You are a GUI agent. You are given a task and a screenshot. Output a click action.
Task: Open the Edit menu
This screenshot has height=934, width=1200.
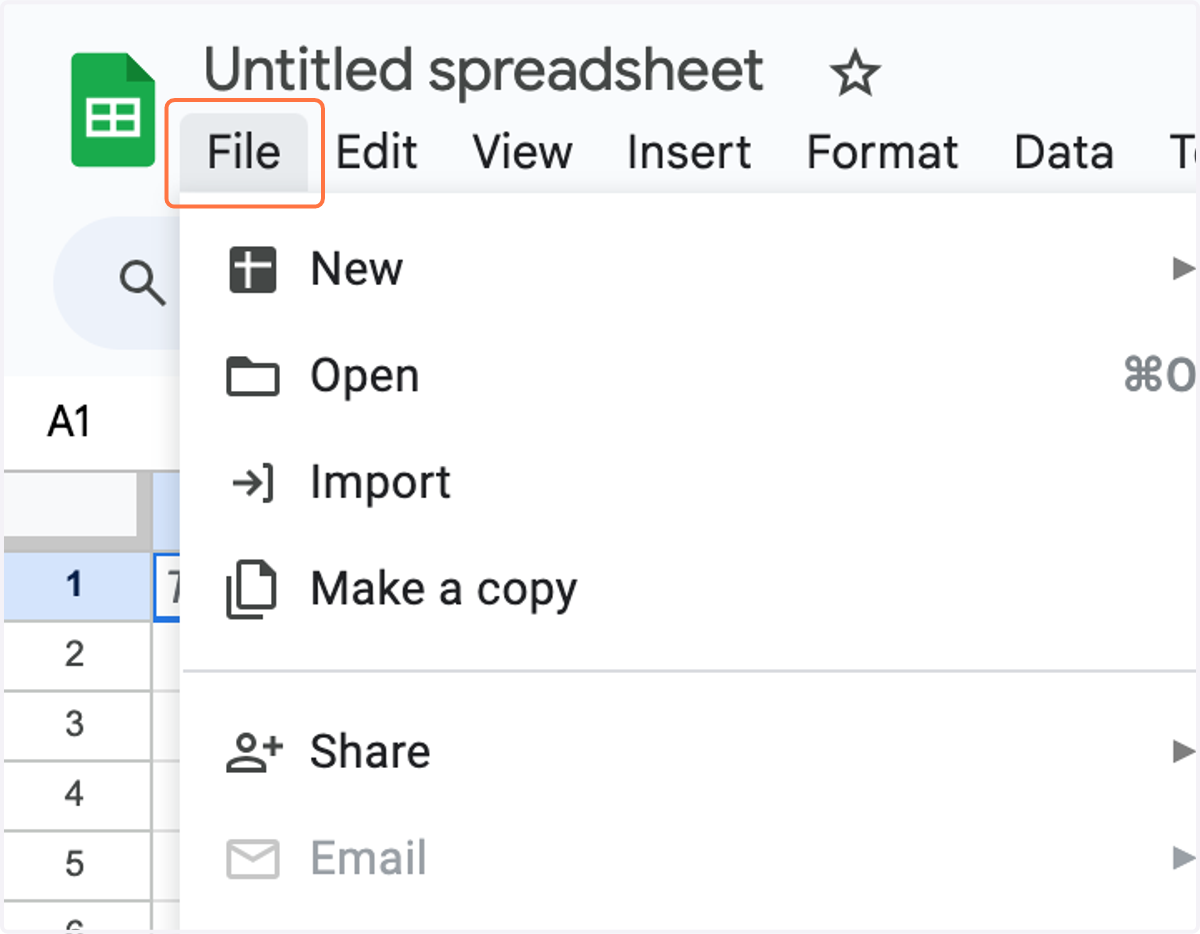(376, 153)
